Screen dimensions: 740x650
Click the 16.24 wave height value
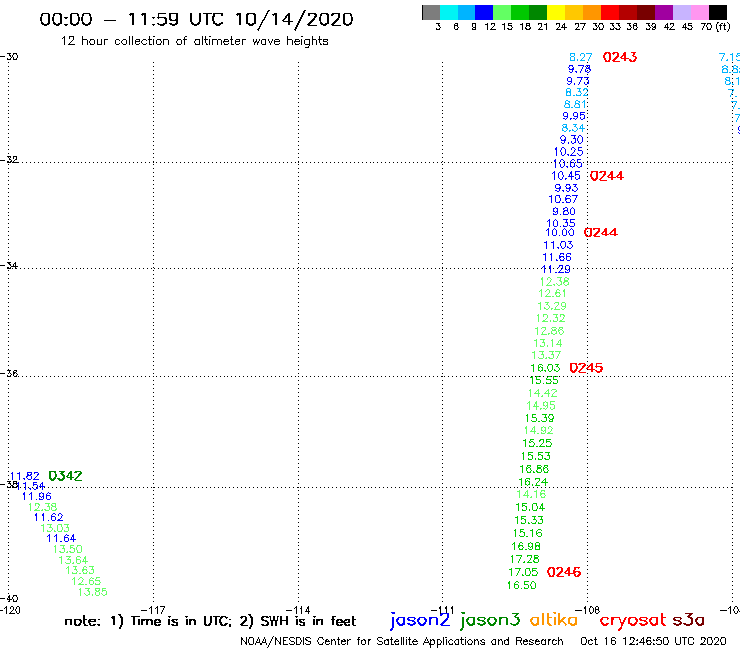point(533,482)
